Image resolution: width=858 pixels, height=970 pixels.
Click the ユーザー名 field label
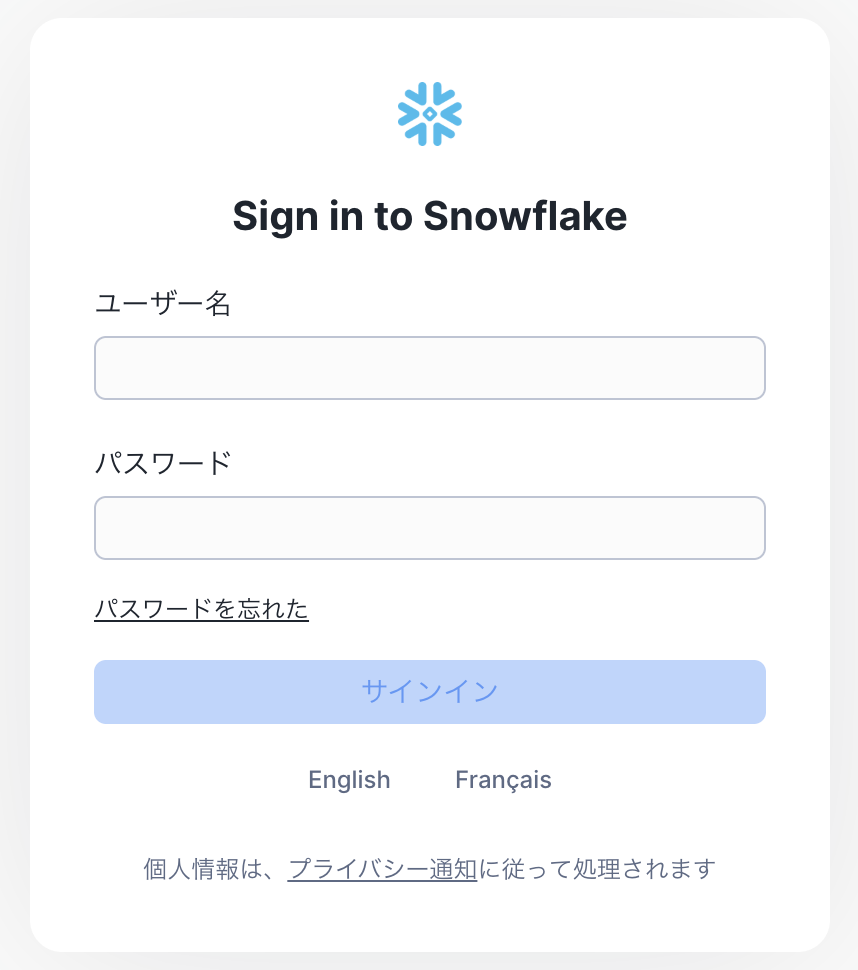coord(163,304)
